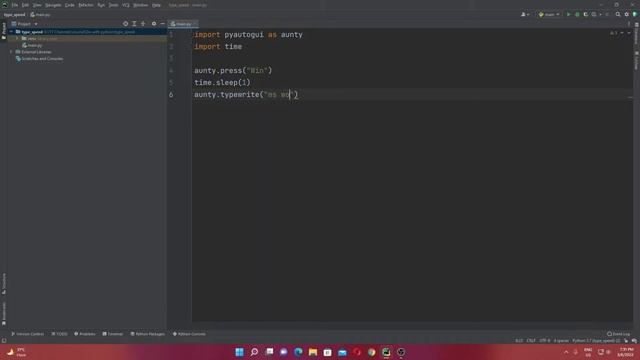Viewport: 640px width, 360px height.
Task: Open Windows Start menu
Action: (240, 352)
